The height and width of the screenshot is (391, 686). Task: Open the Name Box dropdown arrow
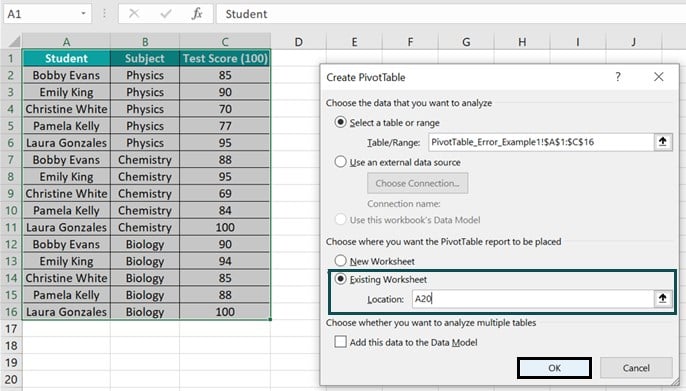pyautogui.click(x=83, y=14)
